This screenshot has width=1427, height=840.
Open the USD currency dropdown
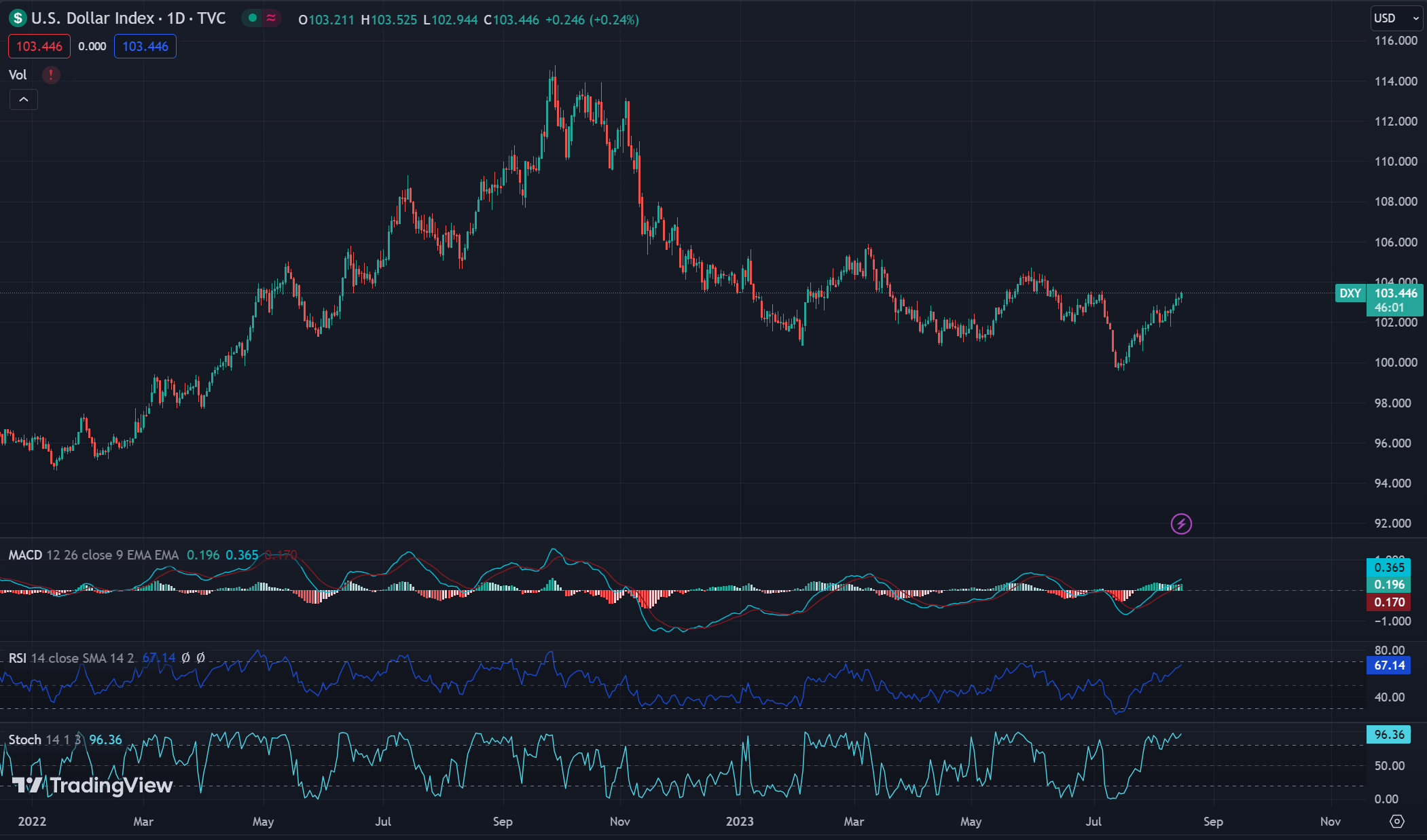(1396, 18)
